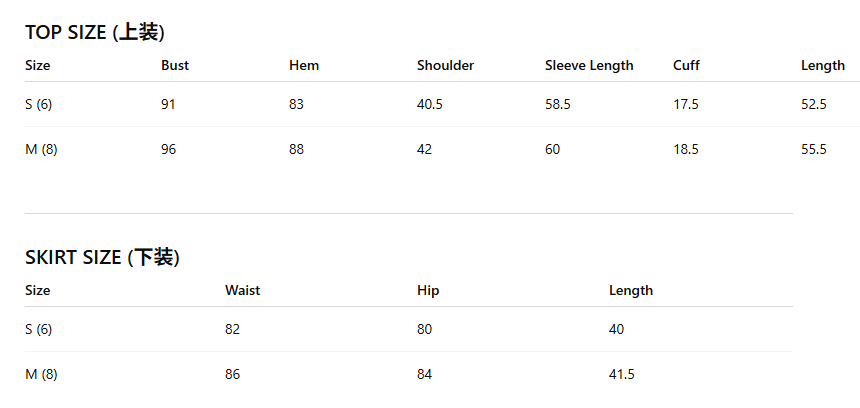Image resolution: width=860 pixels, height=408 pixels.
Task: Click the Waist column header
Action: click(242, 290)
